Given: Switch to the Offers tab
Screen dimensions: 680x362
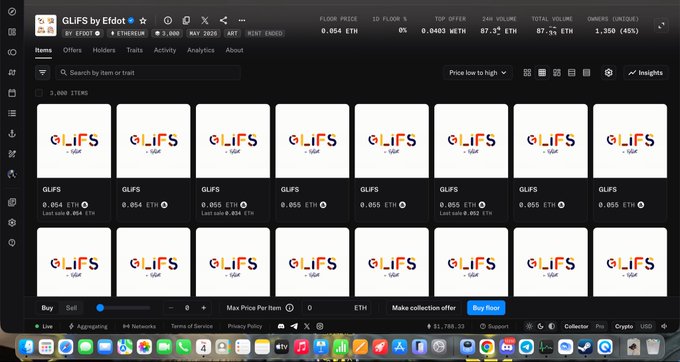Looking at the screenshot, I should tap(72, 50).
